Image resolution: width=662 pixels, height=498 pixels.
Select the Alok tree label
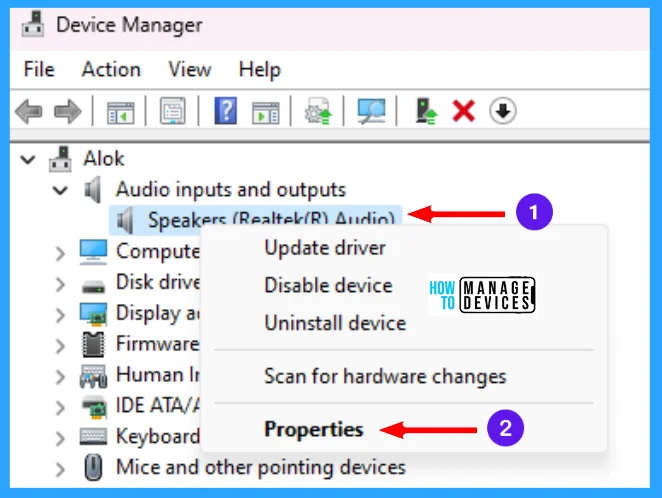(104, 159)
